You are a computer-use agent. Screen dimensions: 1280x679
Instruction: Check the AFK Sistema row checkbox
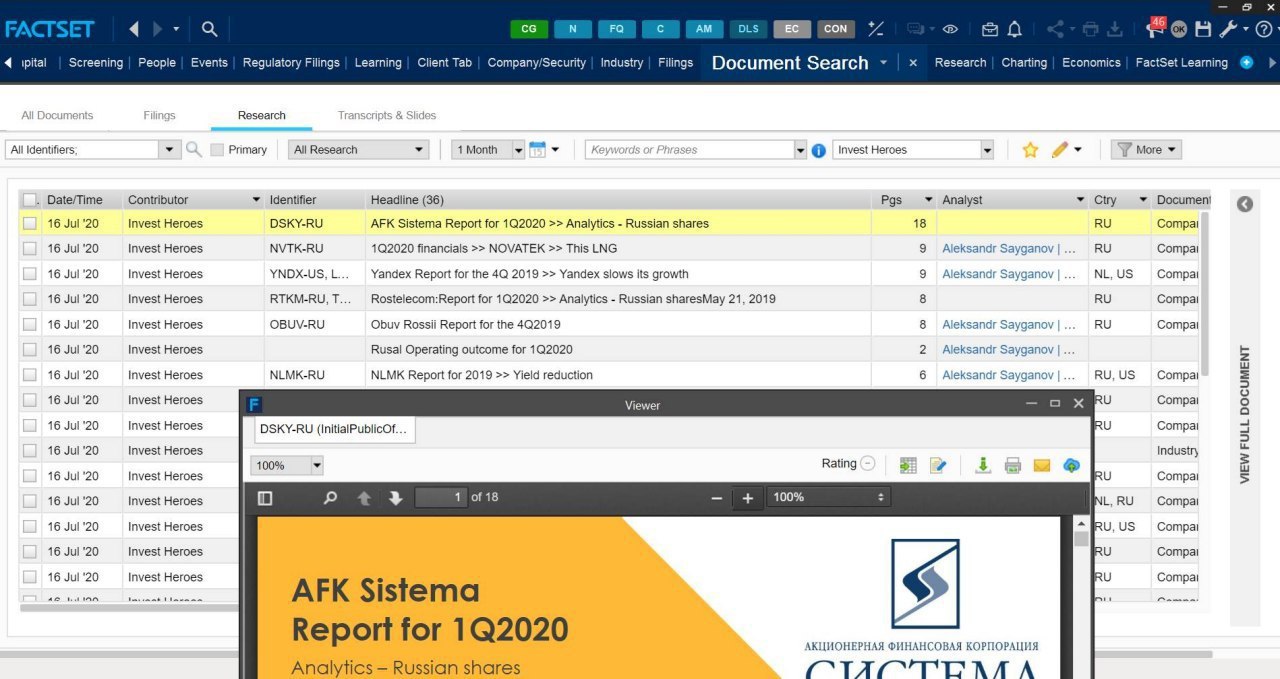click(x=30, y=224)
